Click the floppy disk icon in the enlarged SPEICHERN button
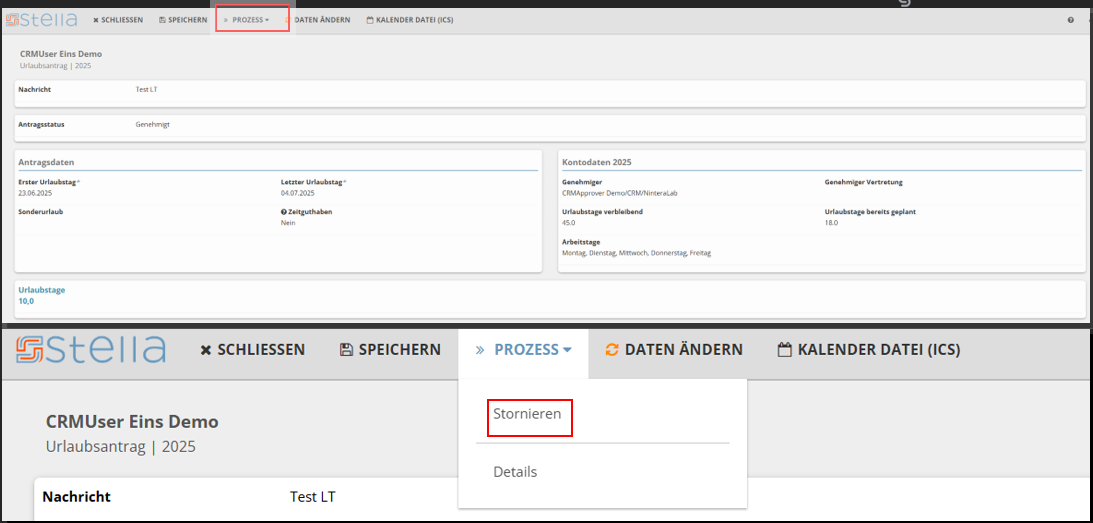Screen dimensions: 1093x523 pos(346,350)
